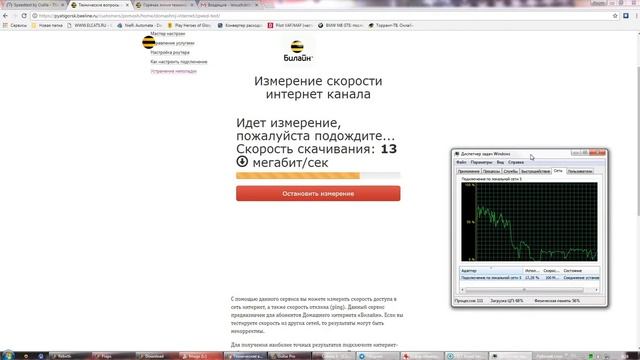Switch to Процессы tab in Task Manager
This screenshot has height=360, width=640.
[x=491, y=171]
